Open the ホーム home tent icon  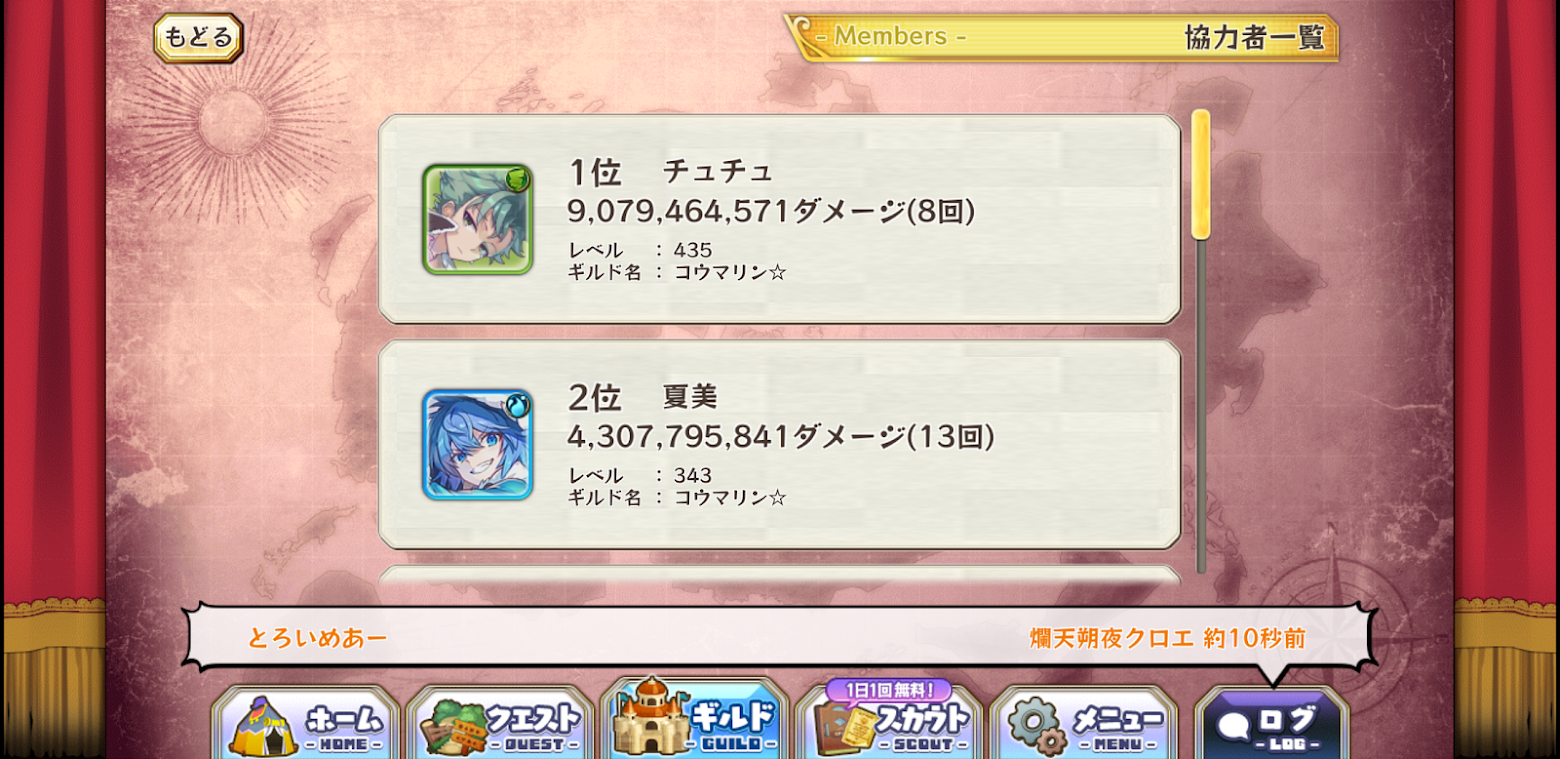coord(306,722)
